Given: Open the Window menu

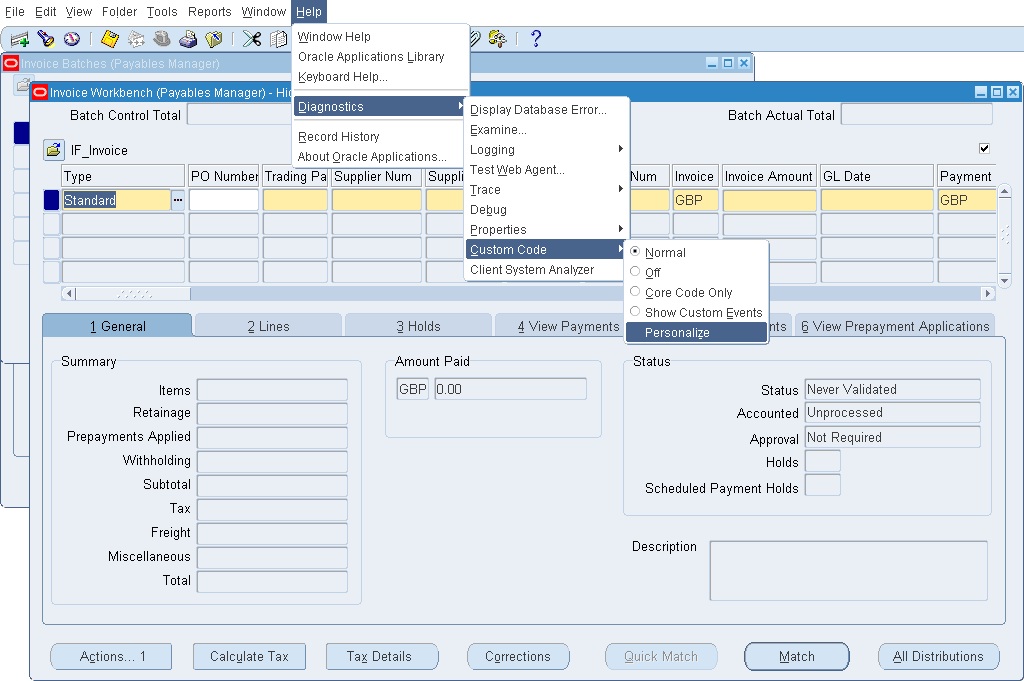Looking at the screenshot, I should point(263,12).
